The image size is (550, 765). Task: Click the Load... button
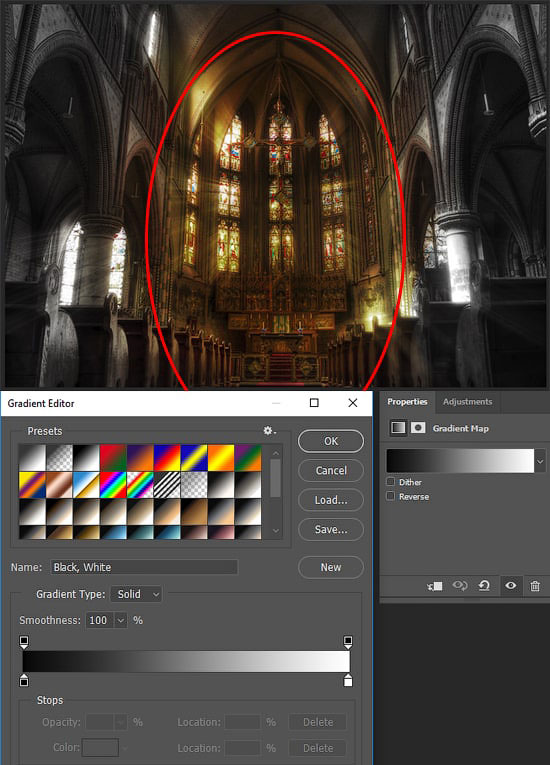pos(331,500)
